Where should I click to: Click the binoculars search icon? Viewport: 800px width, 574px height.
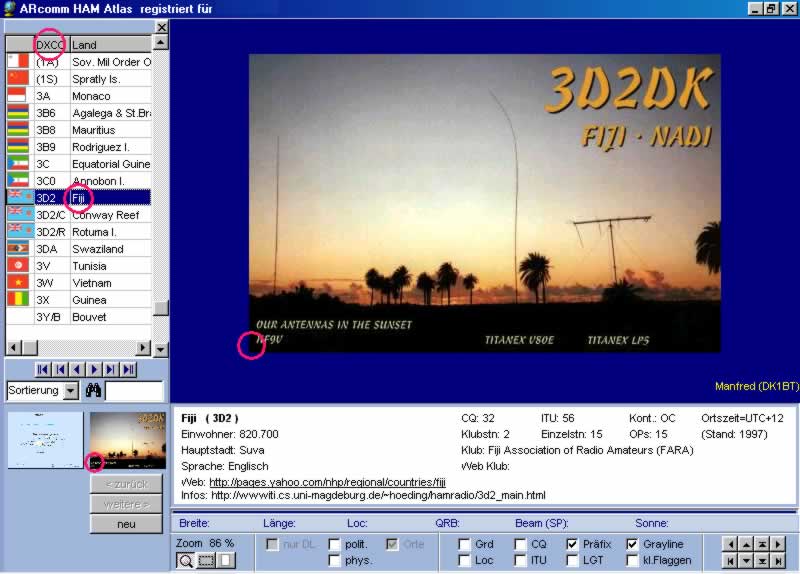tap(93, 391)
